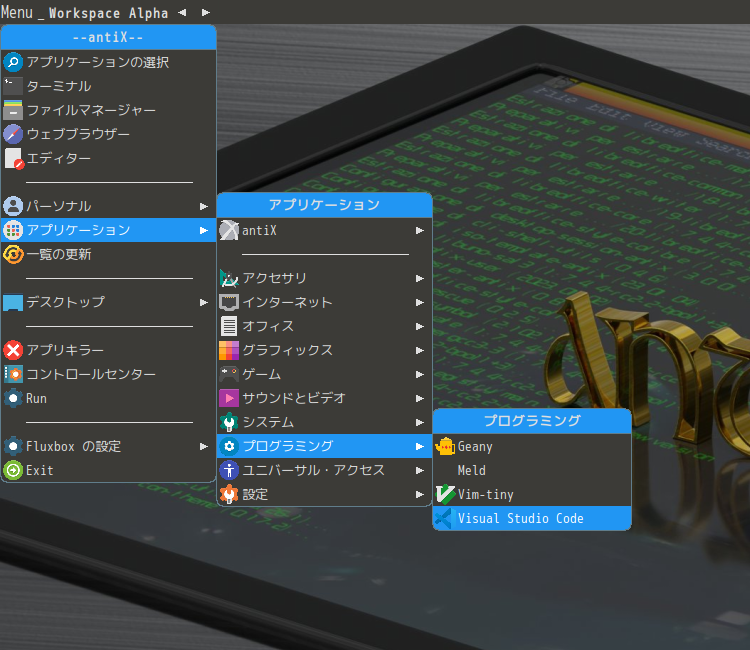The image size is (750, 650).
Task: Click the gear icon beside Fluxbox の設定
Action: (13, 446)
